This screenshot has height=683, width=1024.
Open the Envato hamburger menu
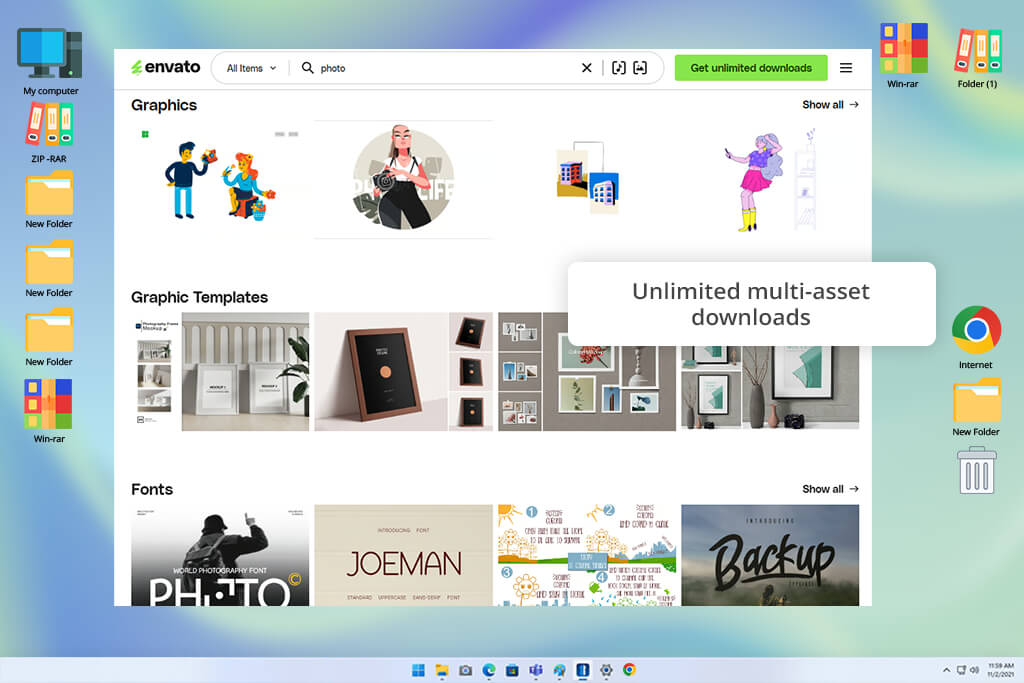[x=846, y=68]
